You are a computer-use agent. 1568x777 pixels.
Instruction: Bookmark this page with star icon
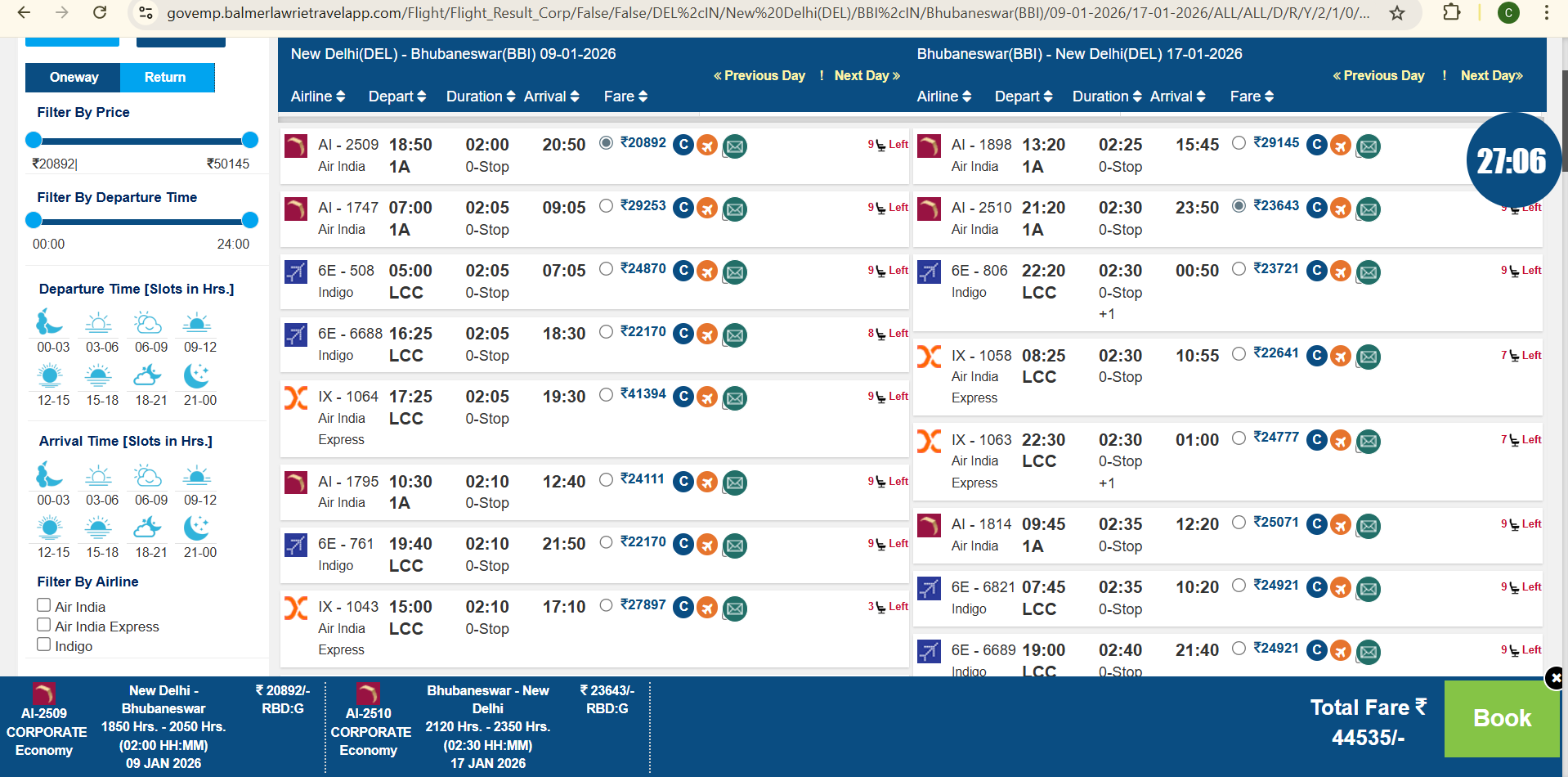(x=1397, y=13)
